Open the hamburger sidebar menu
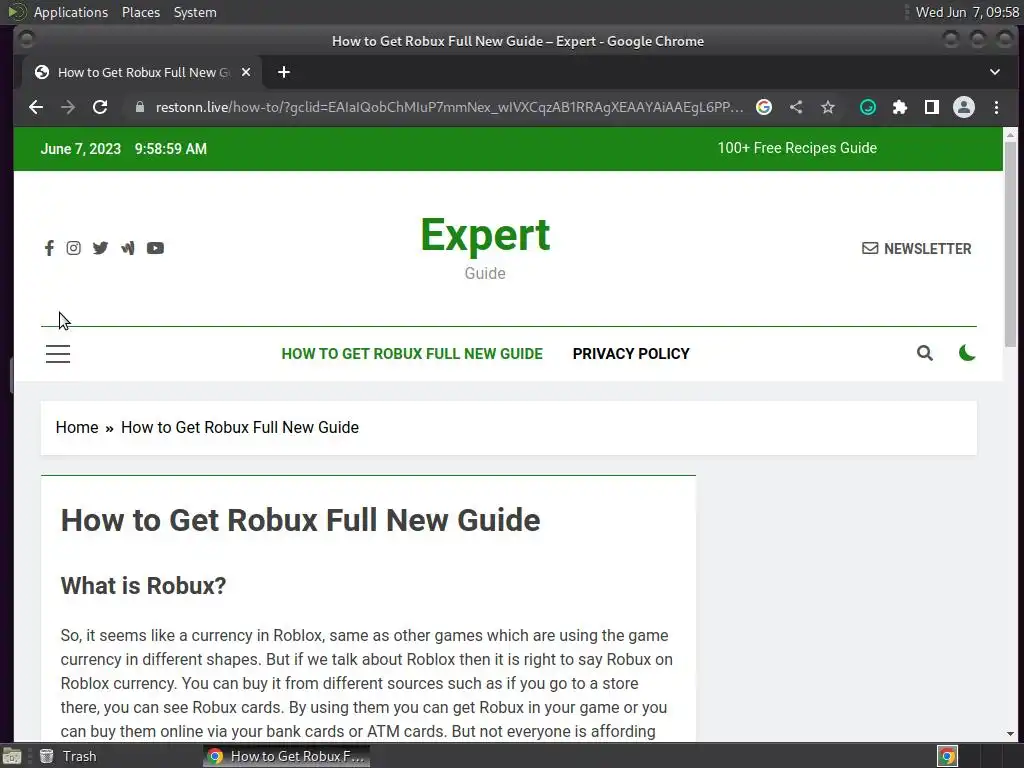Viewport: 1024px width, 768px height. [58, 353]
